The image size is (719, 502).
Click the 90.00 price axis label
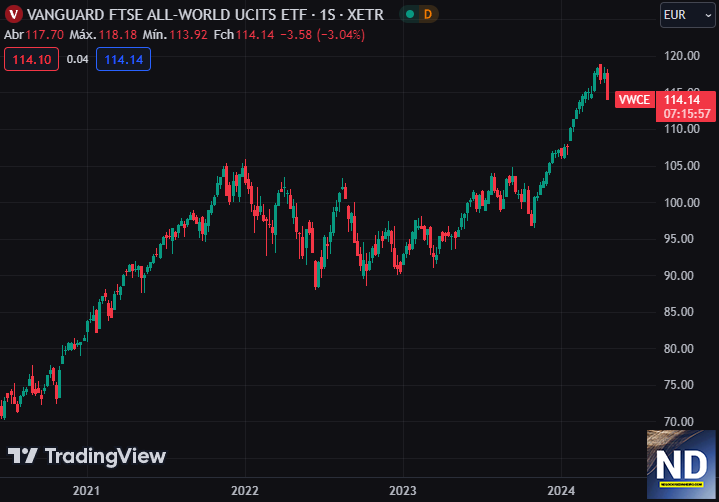click(x=679, y=276)
